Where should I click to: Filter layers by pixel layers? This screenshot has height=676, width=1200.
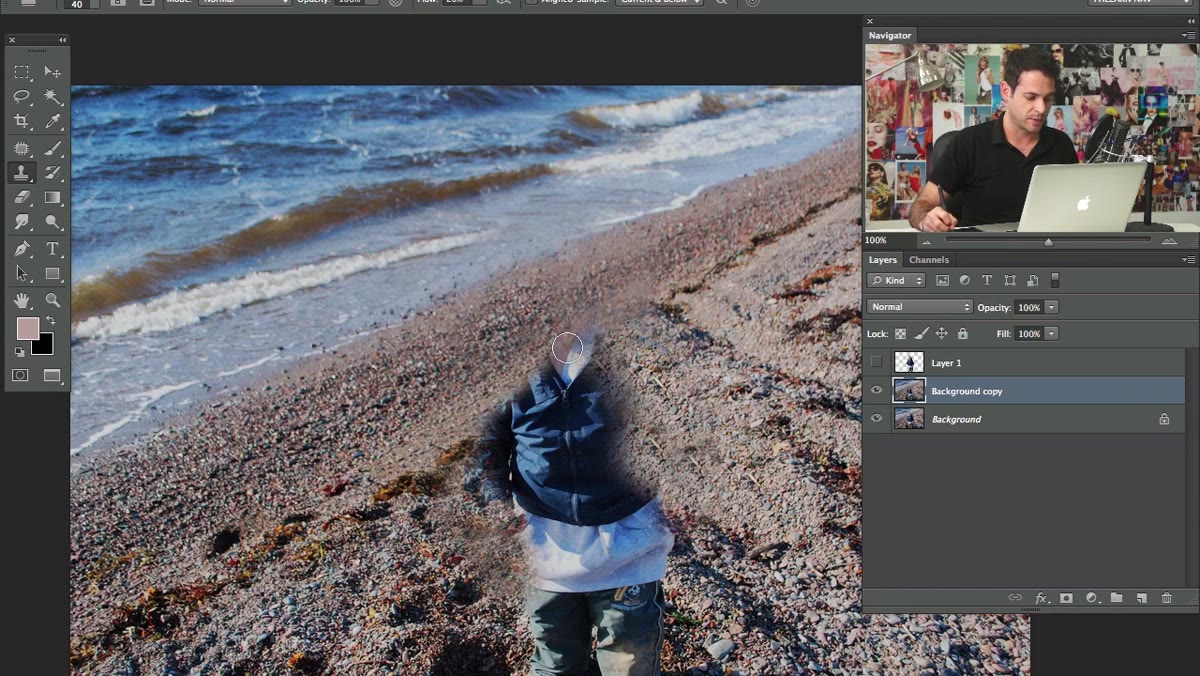942,281
